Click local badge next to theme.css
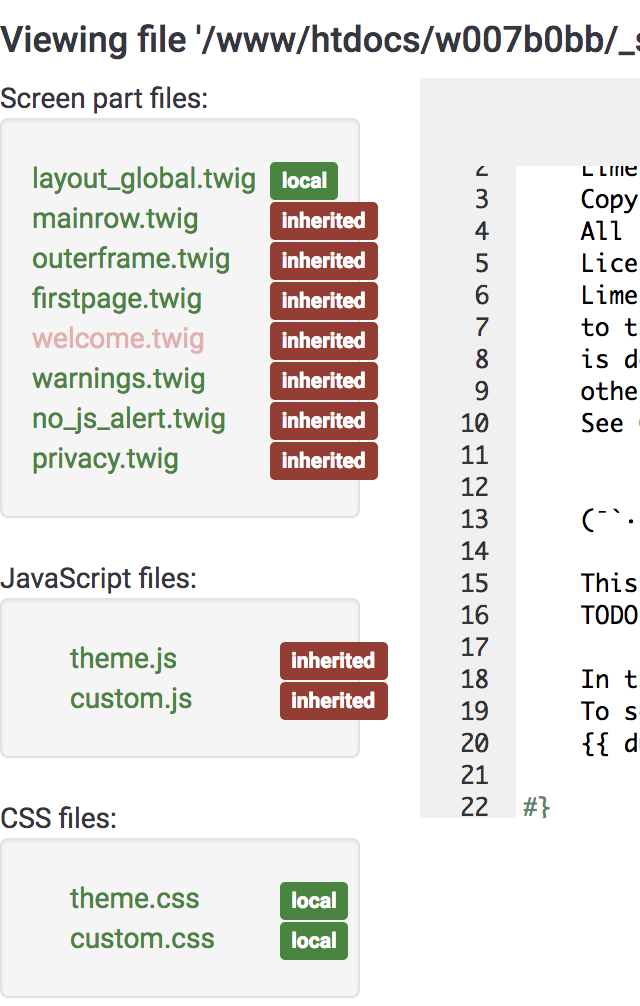The width and height of the screenshot is (640, 1006). [x=314, y=901]
